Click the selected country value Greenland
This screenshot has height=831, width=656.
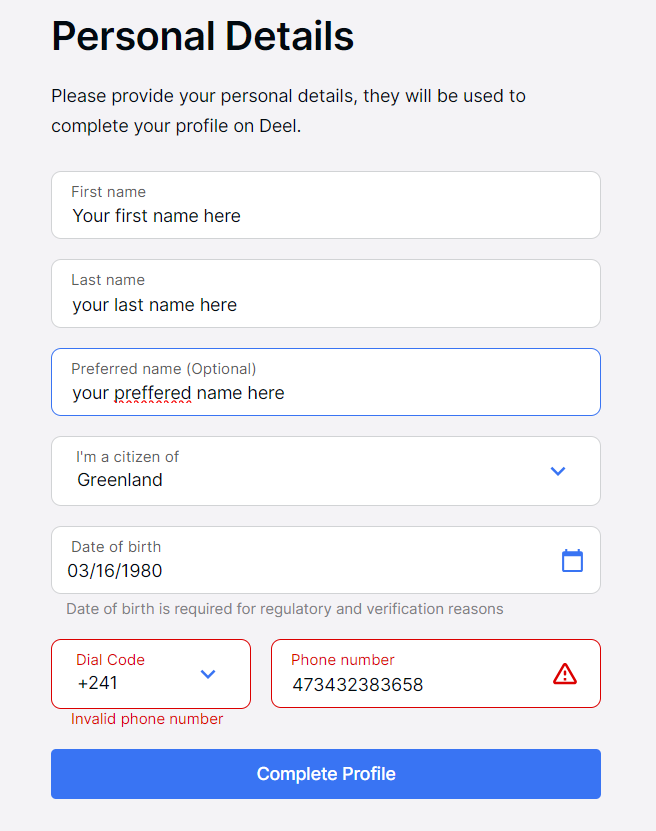(x=120, y=480)
